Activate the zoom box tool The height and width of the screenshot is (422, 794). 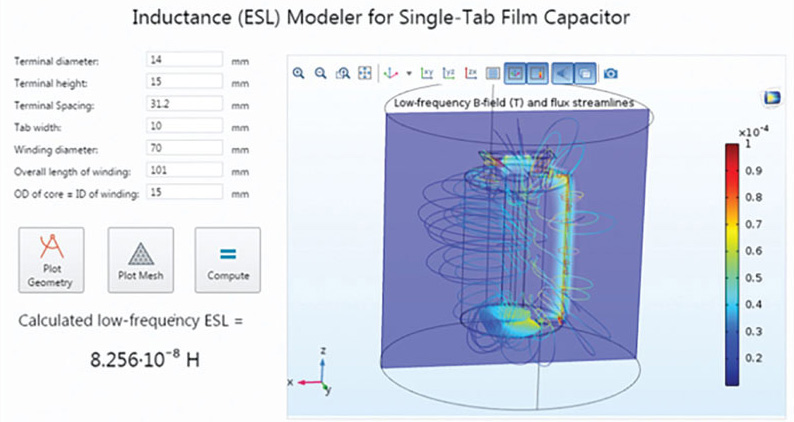tap(343, 73)
